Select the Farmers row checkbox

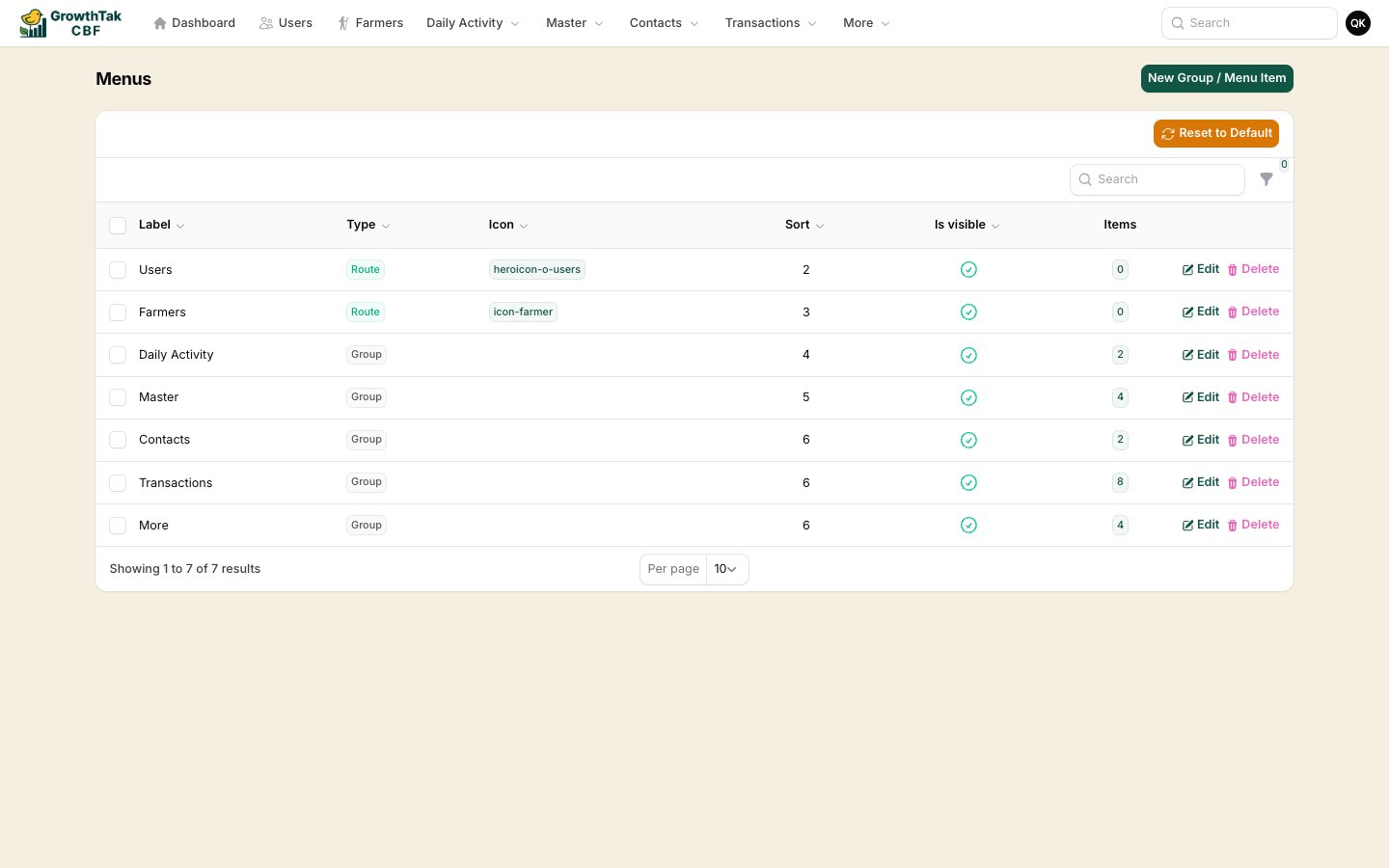pyautogui.click(x=118, y=312)
